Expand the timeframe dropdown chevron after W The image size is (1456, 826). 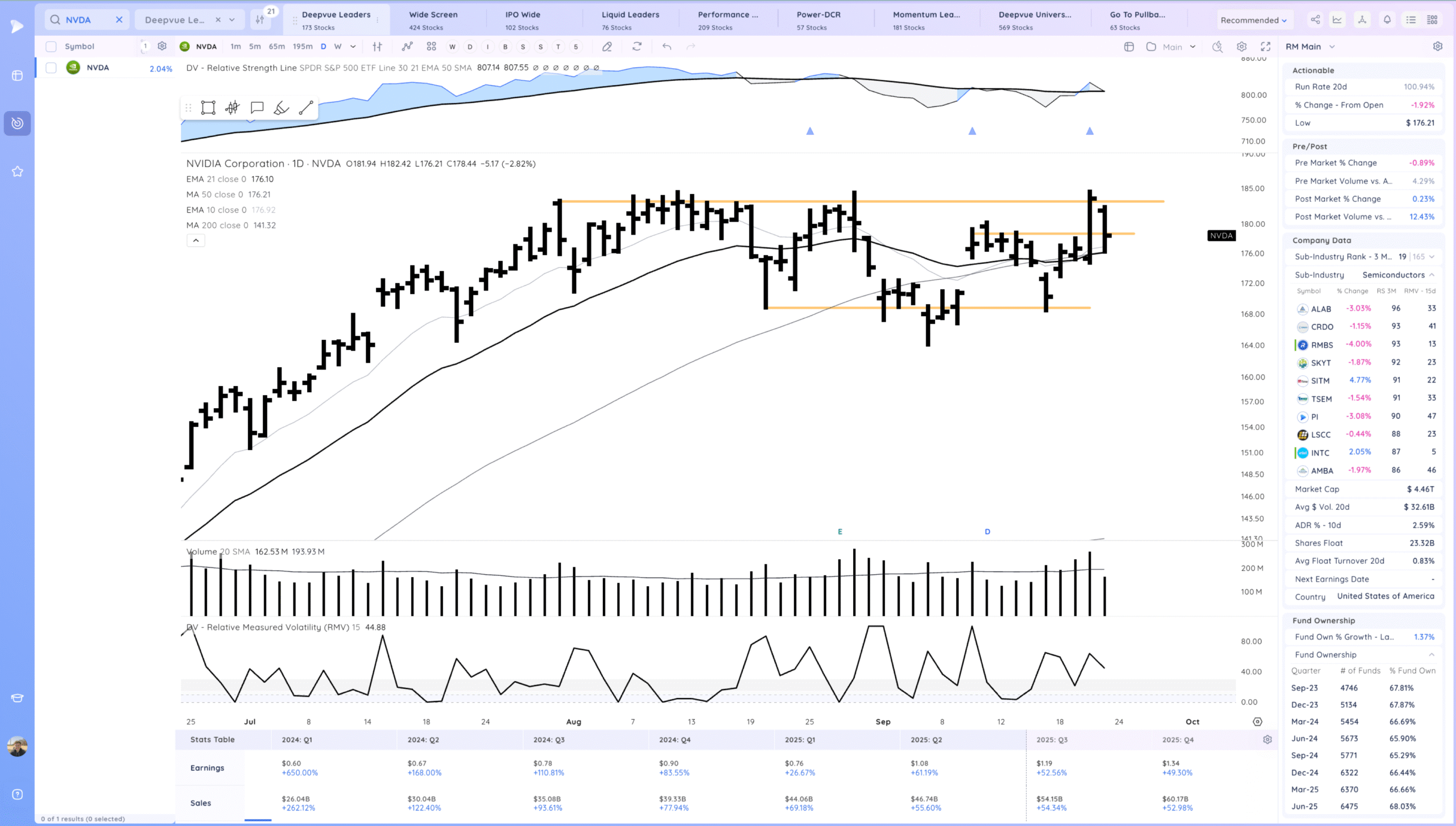[353, 47]
